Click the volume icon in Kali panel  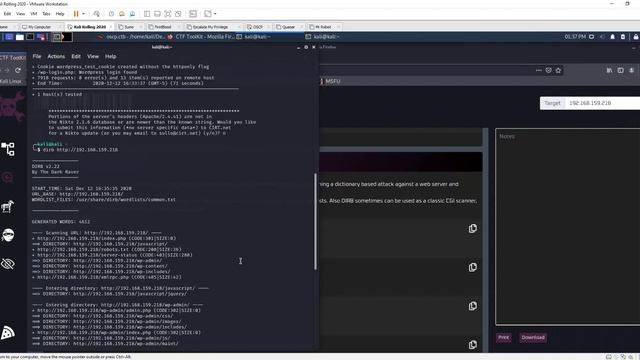click(602, 37)
